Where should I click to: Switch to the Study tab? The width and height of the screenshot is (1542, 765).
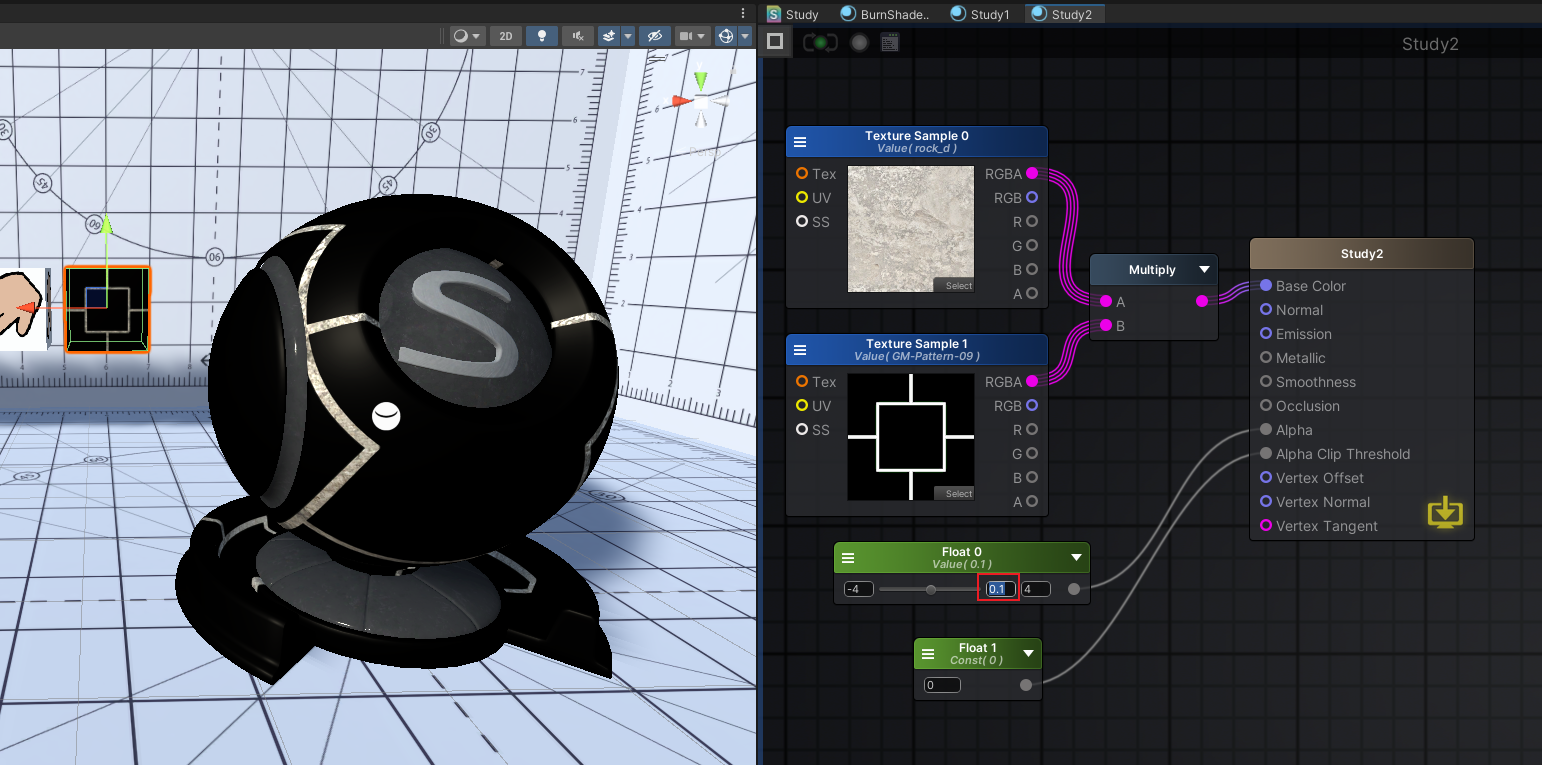pos(794,14)
